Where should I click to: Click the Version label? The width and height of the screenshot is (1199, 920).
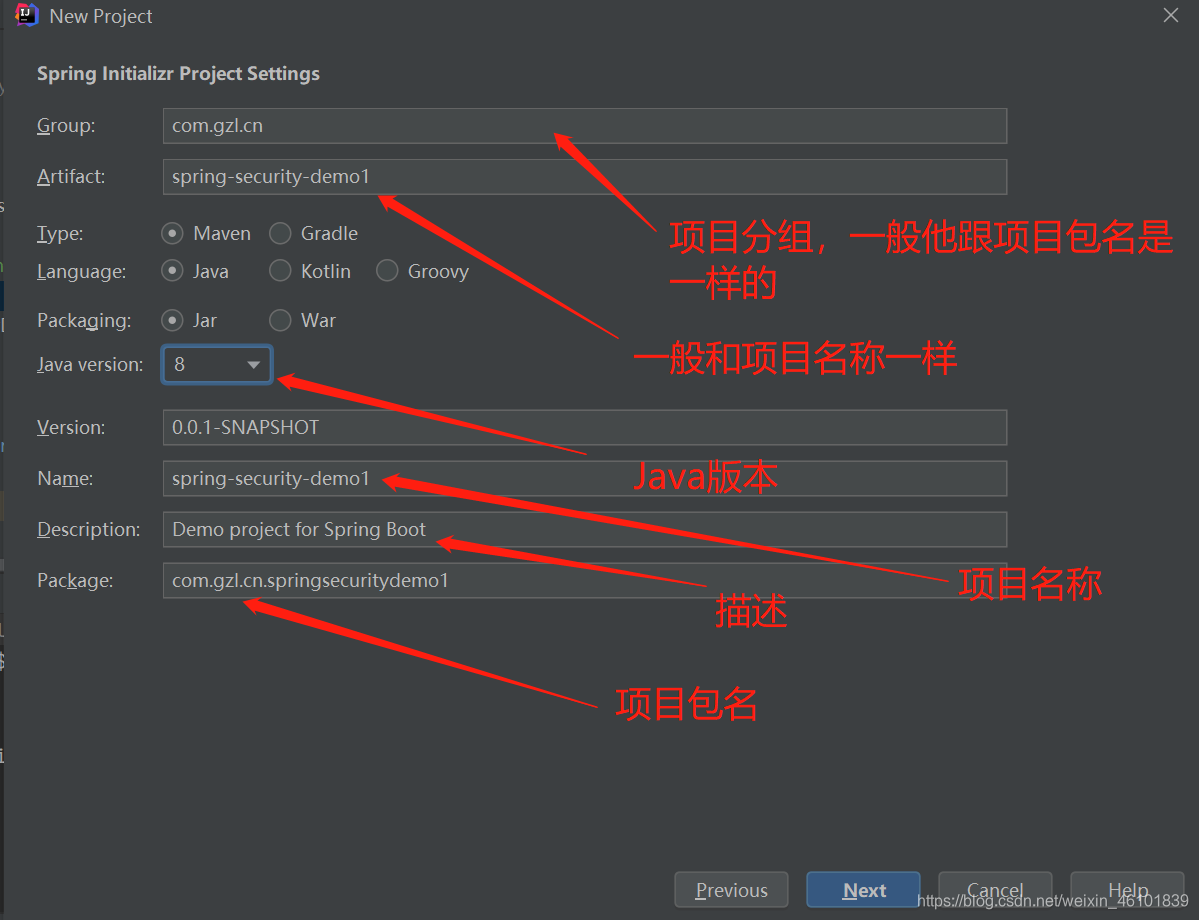point(71,427)
